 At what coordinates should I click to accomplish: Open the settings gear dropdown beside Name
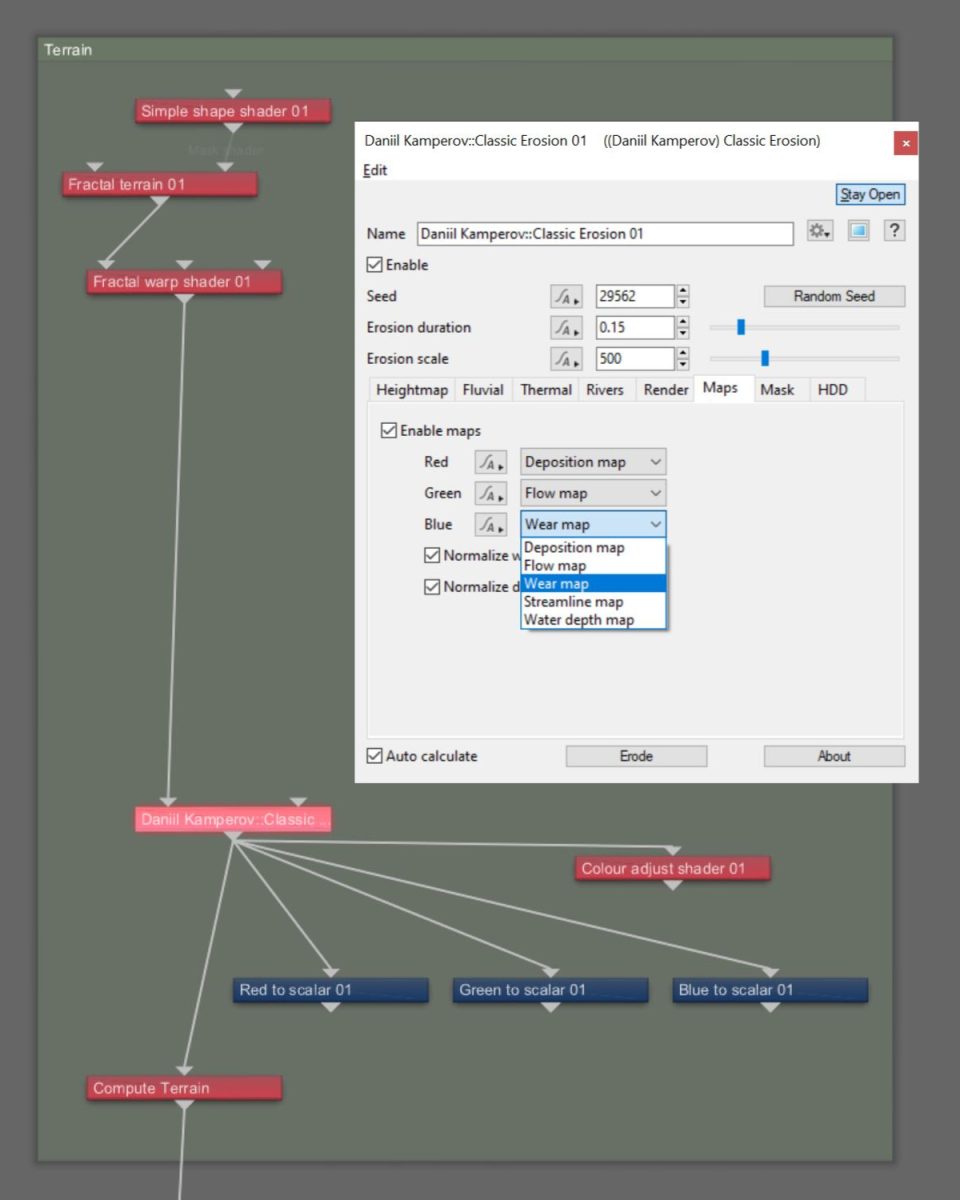click(820, 232)
